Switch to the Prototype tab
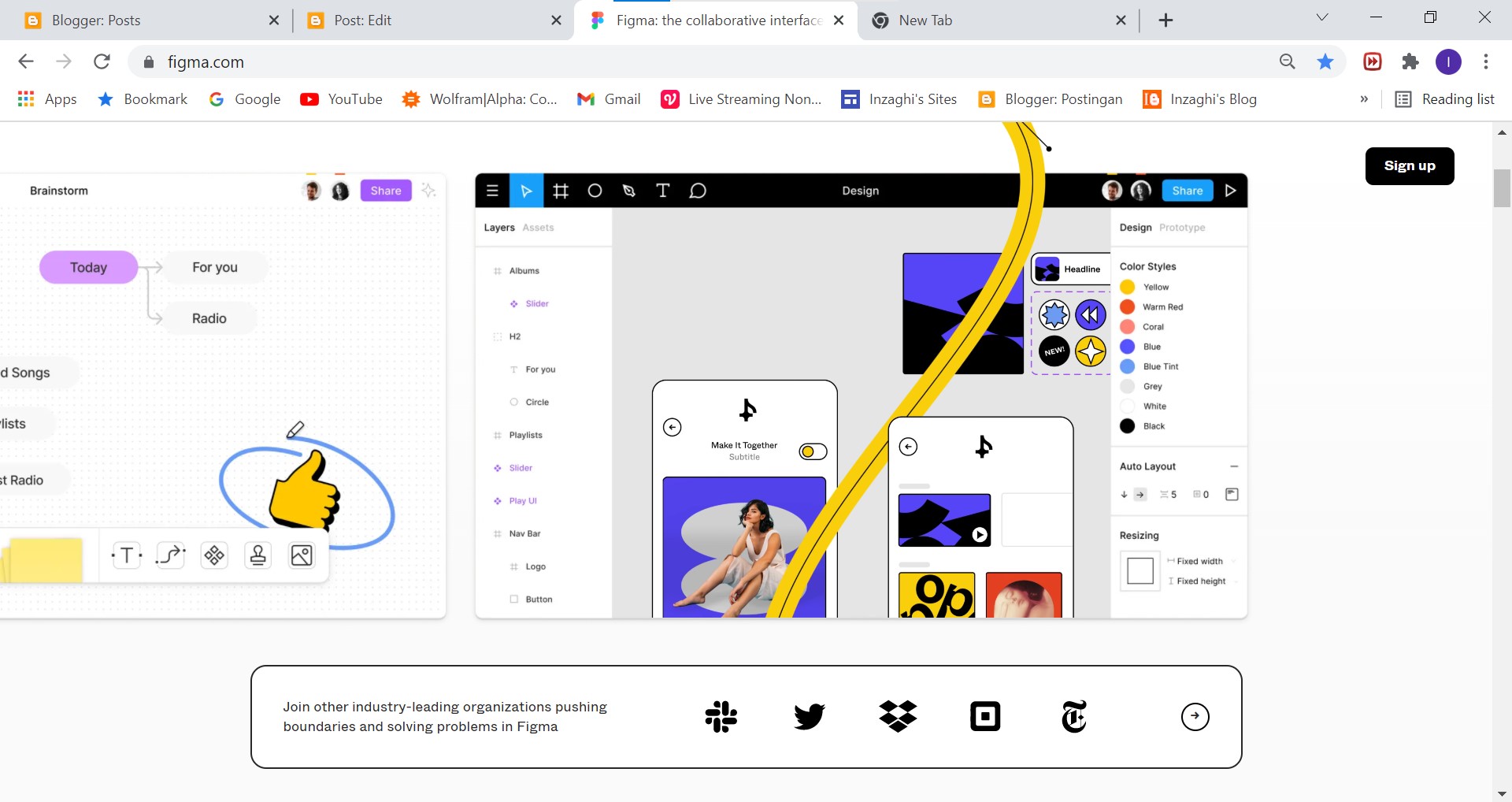1512x802 pixels. (1184, 227)
